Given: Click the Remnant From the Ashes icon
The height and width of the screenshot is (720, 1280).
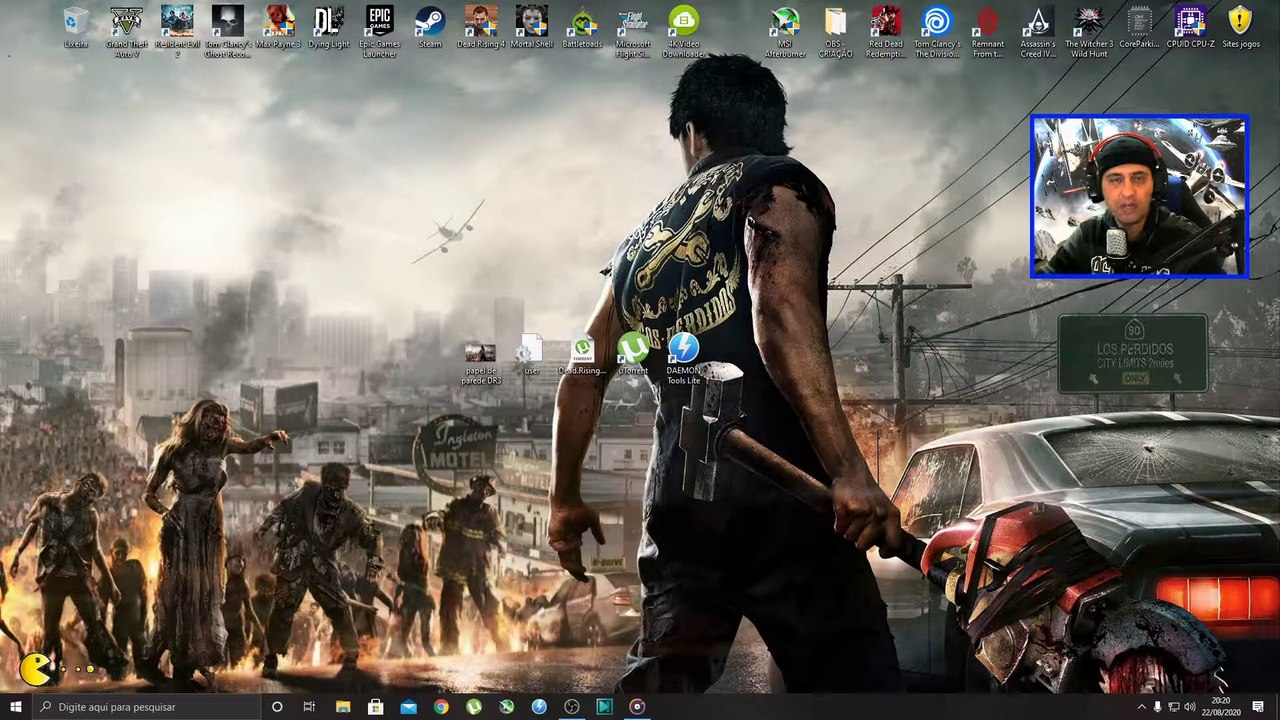Looking at the screenshot, I should click(988, 31).
